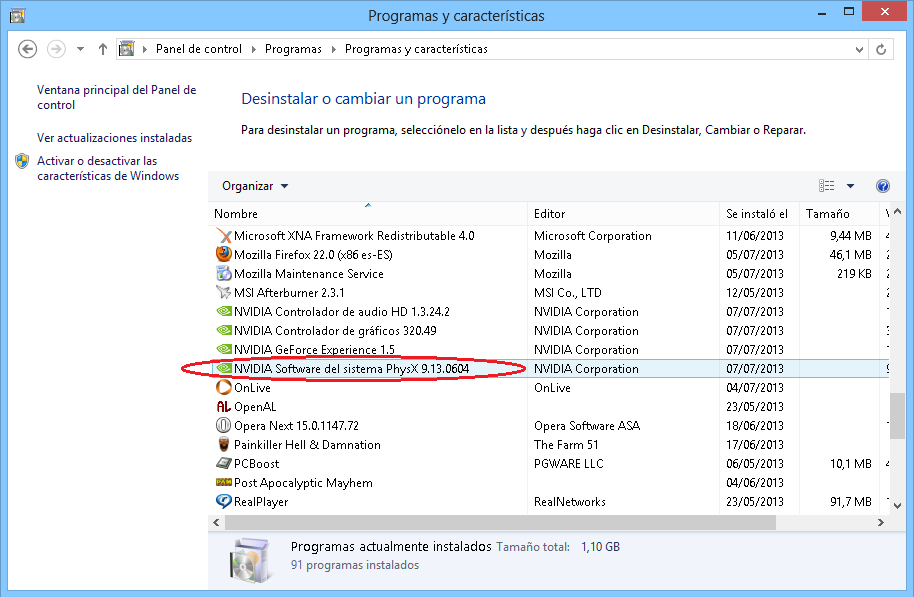914x597 pixels.
Task: Click install date 18/06/2013
Action: [755, 426]
